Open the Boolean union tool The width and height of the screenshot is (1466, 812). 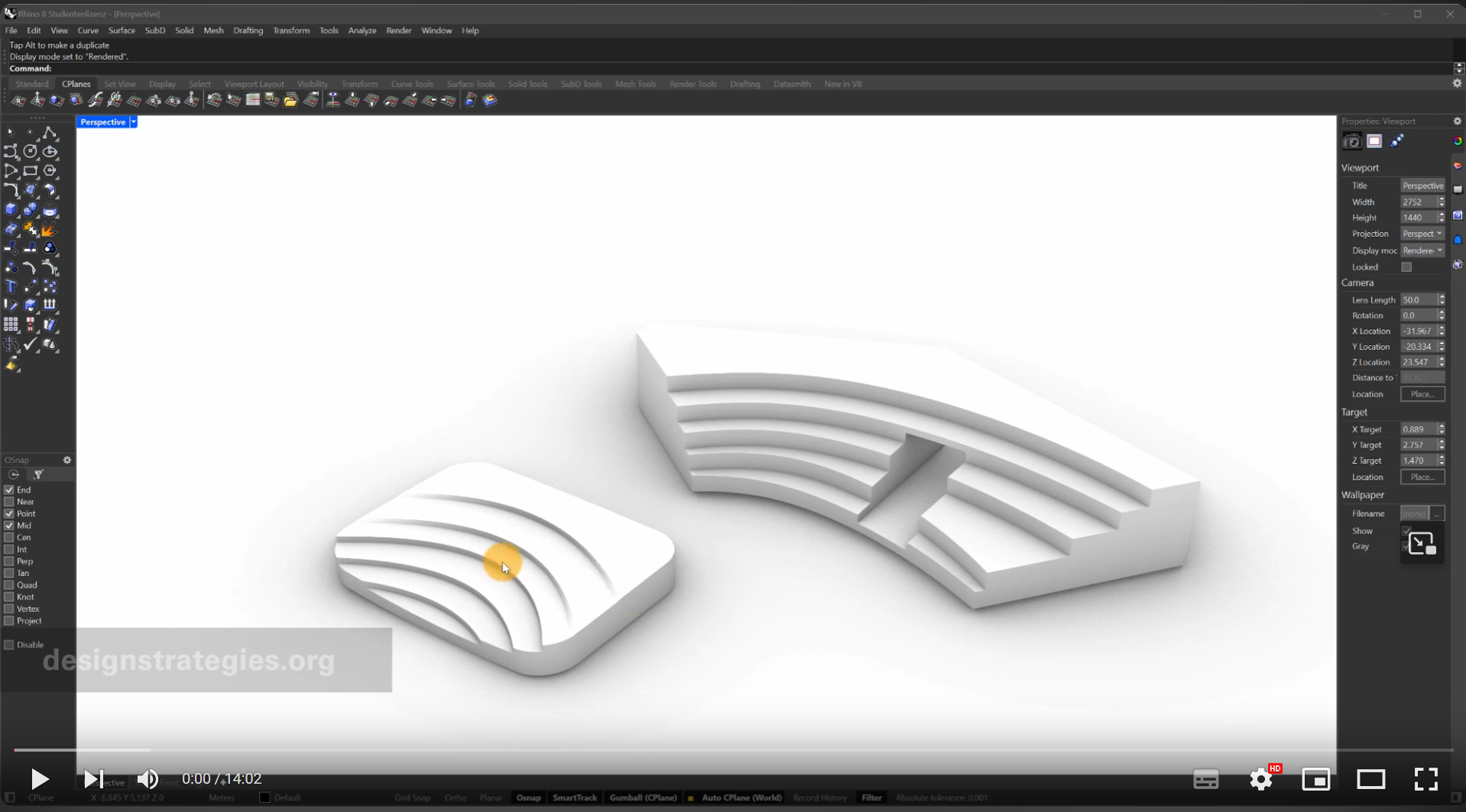[50, 247]
